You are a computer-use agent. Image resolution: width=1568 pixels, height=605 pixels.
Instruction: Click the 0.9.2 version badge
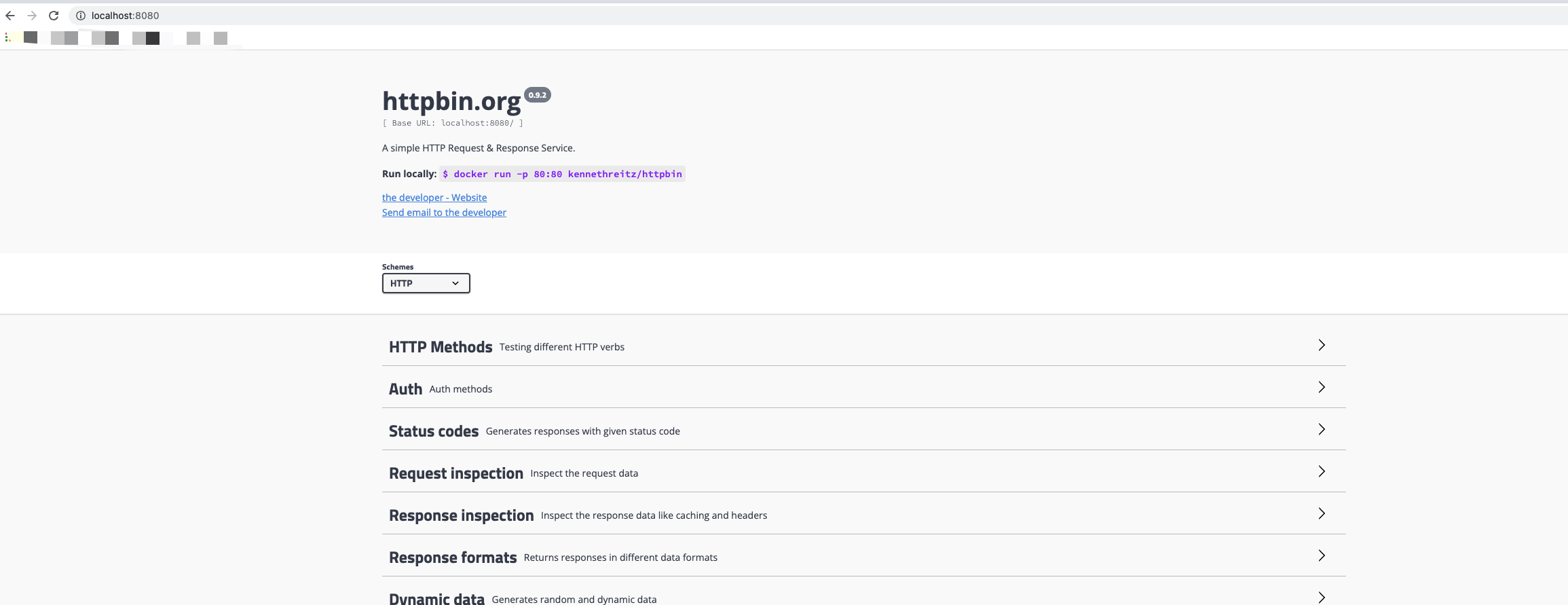point(538,95)
